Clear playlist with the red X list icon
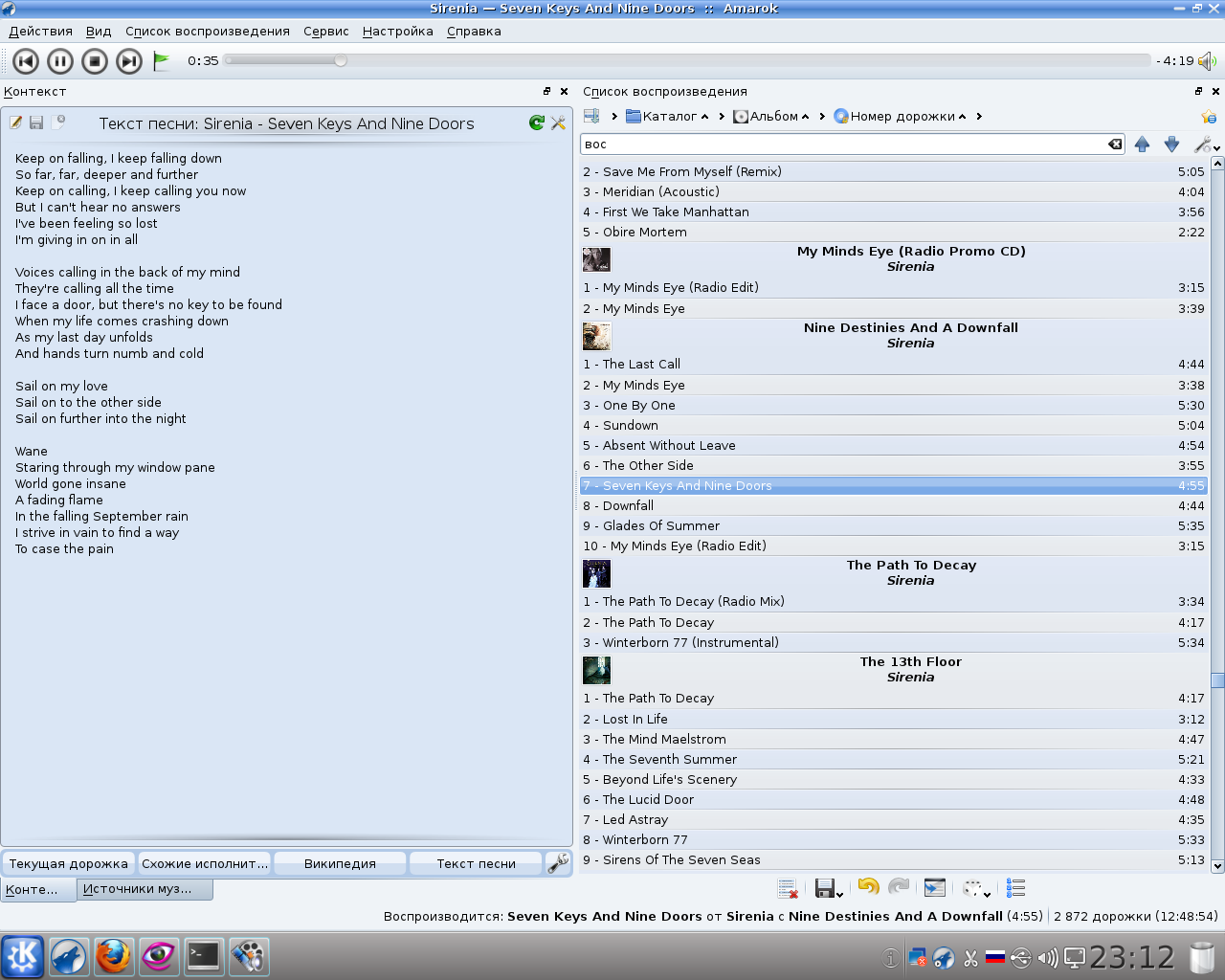Screen dimensions: 1225x980 [788, 889]
